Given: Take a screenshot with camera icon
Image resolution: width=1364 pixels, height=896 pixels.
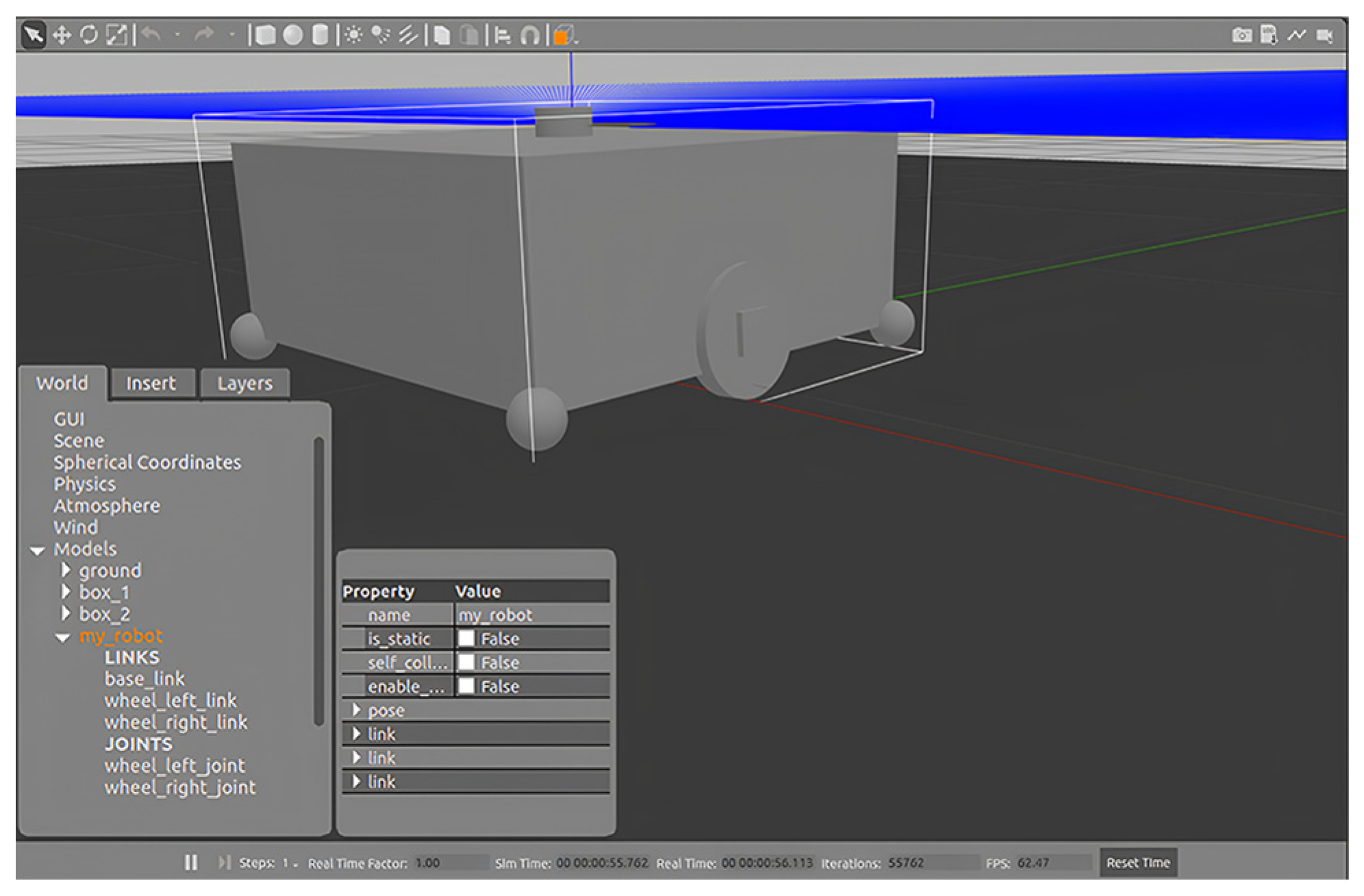Looking at the screenshot, I should click(1241, 35).
